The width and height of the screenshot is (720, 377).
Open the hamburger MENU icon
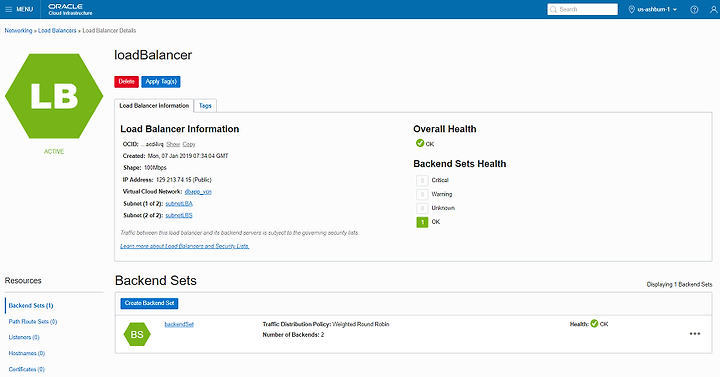click(x=8, y=9)
